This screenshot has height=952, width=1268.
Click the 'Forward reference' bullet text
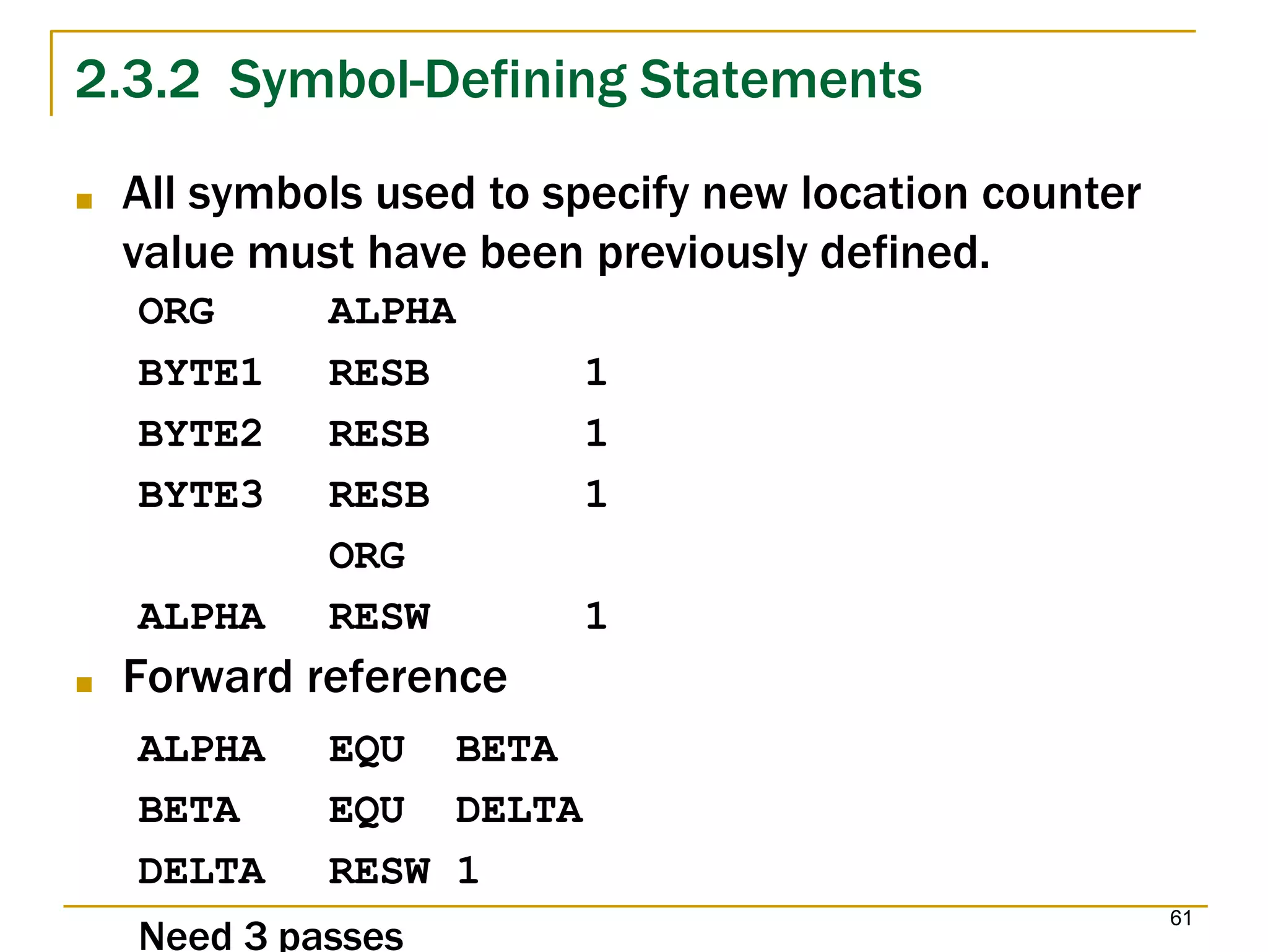coord(315,676)
